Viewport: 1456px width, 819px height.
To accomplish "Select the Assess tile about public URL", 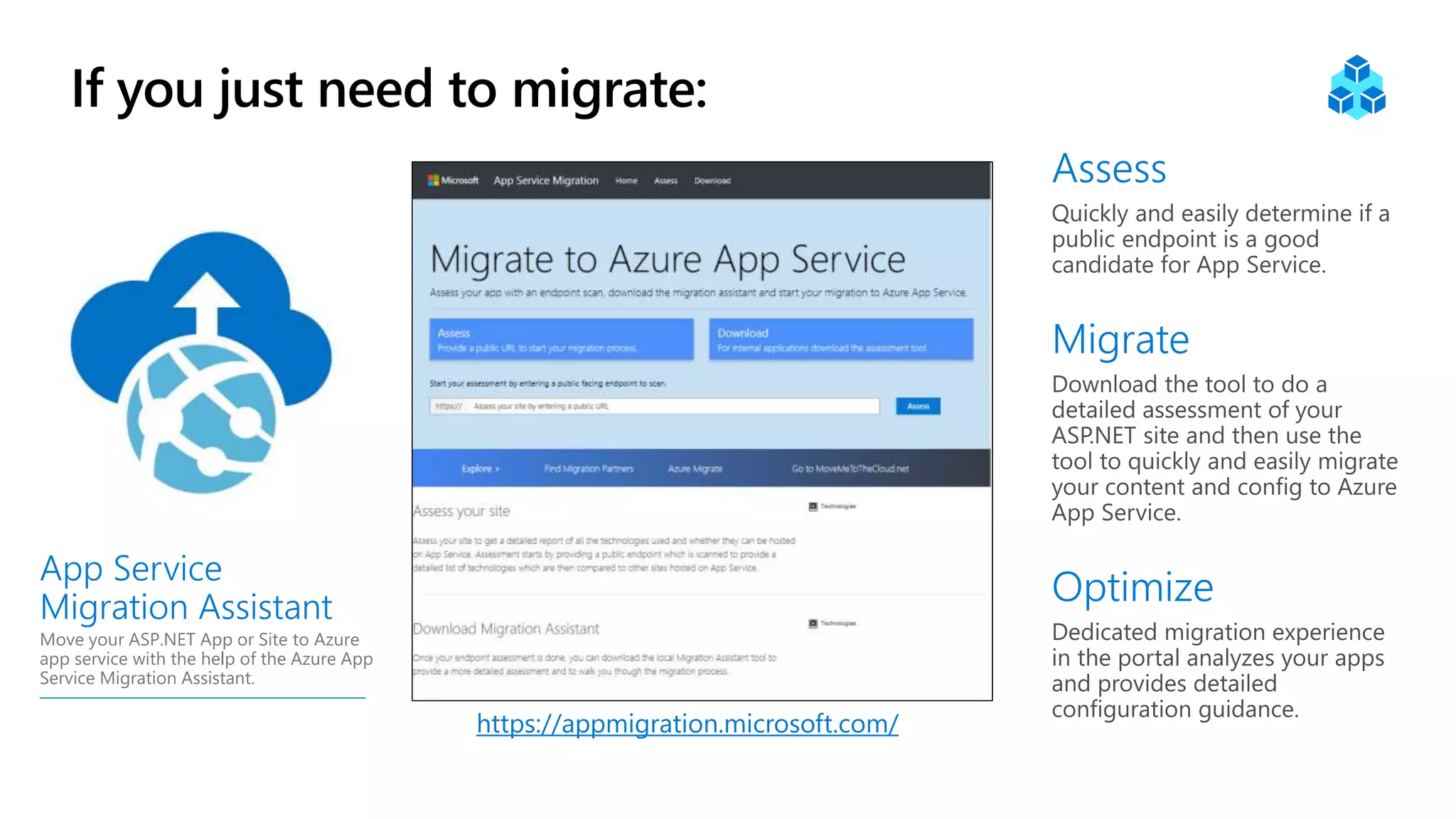I will click(561, 339).
